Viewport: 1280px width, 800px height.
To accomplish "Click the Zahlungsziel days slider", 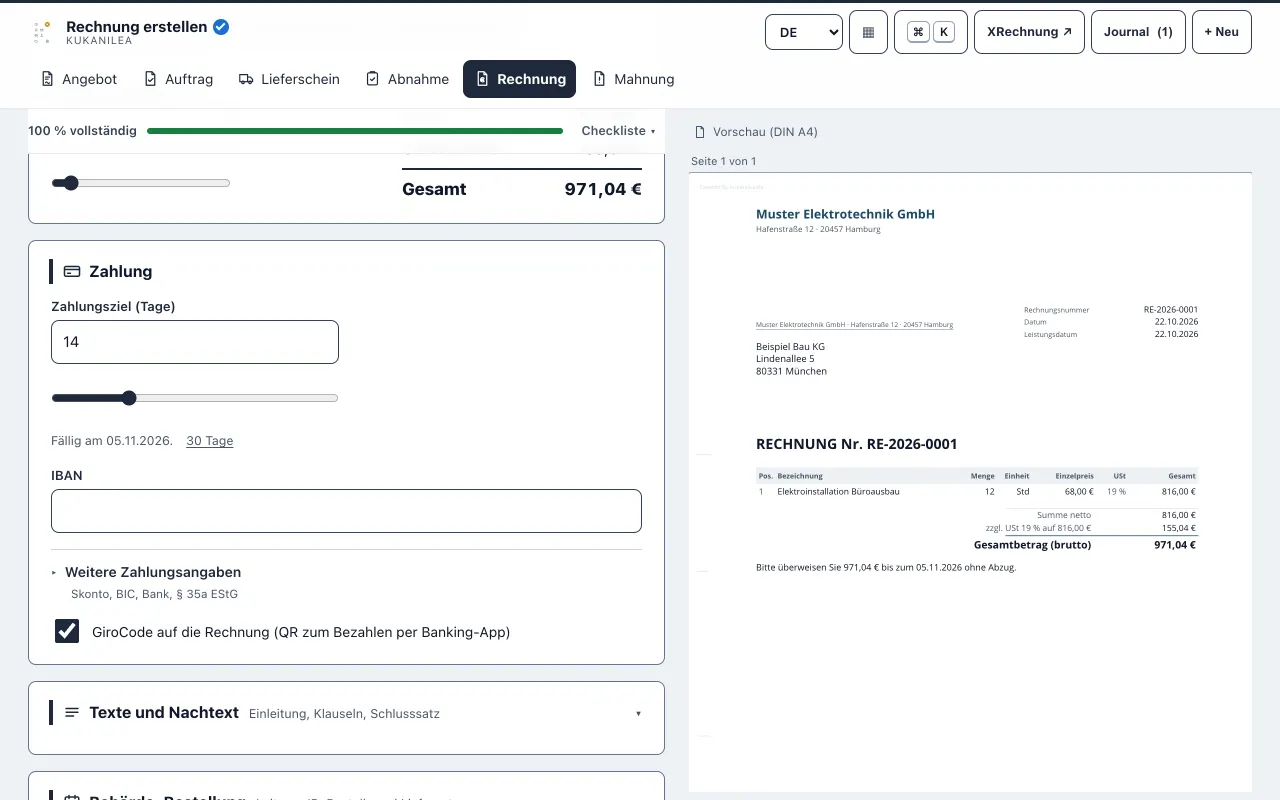I will point(195,398).
